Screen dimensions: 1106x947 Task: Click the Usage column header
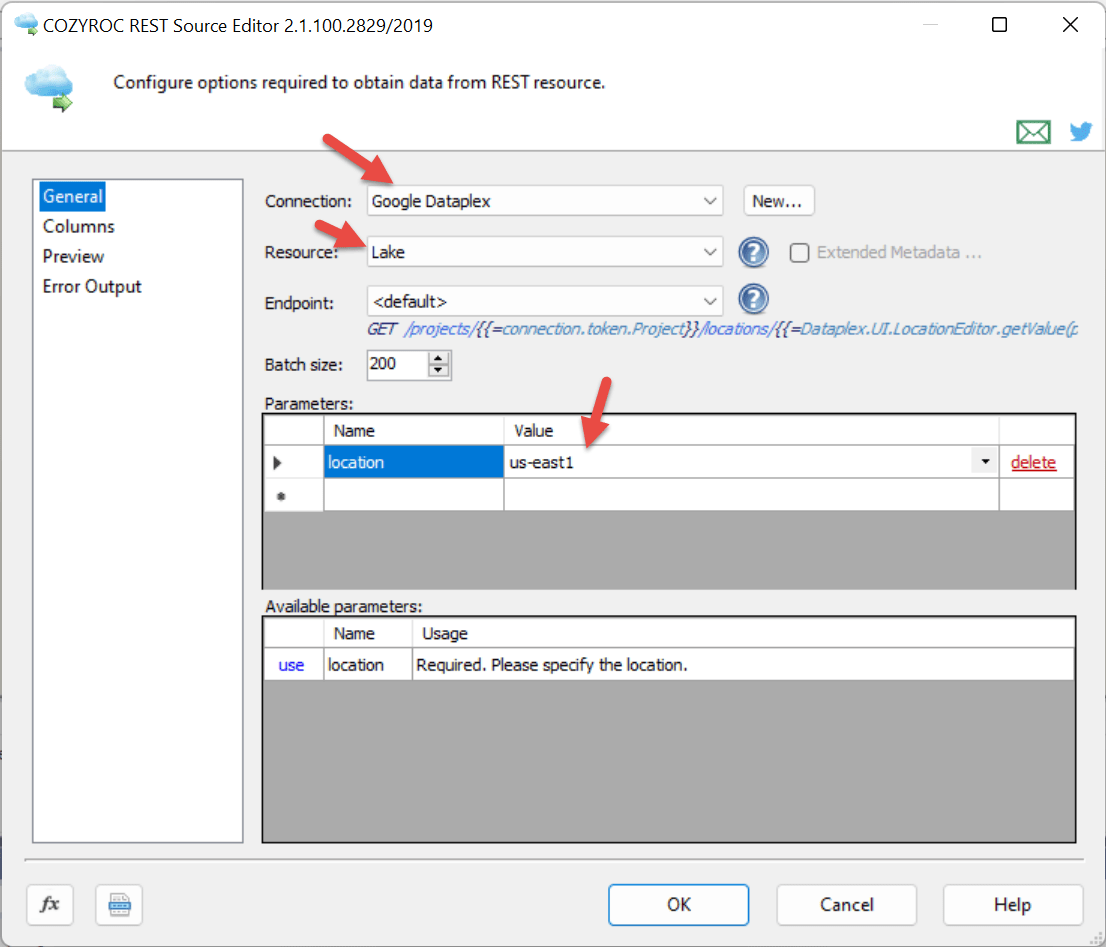pyautogui.click(x=743, y=633)
